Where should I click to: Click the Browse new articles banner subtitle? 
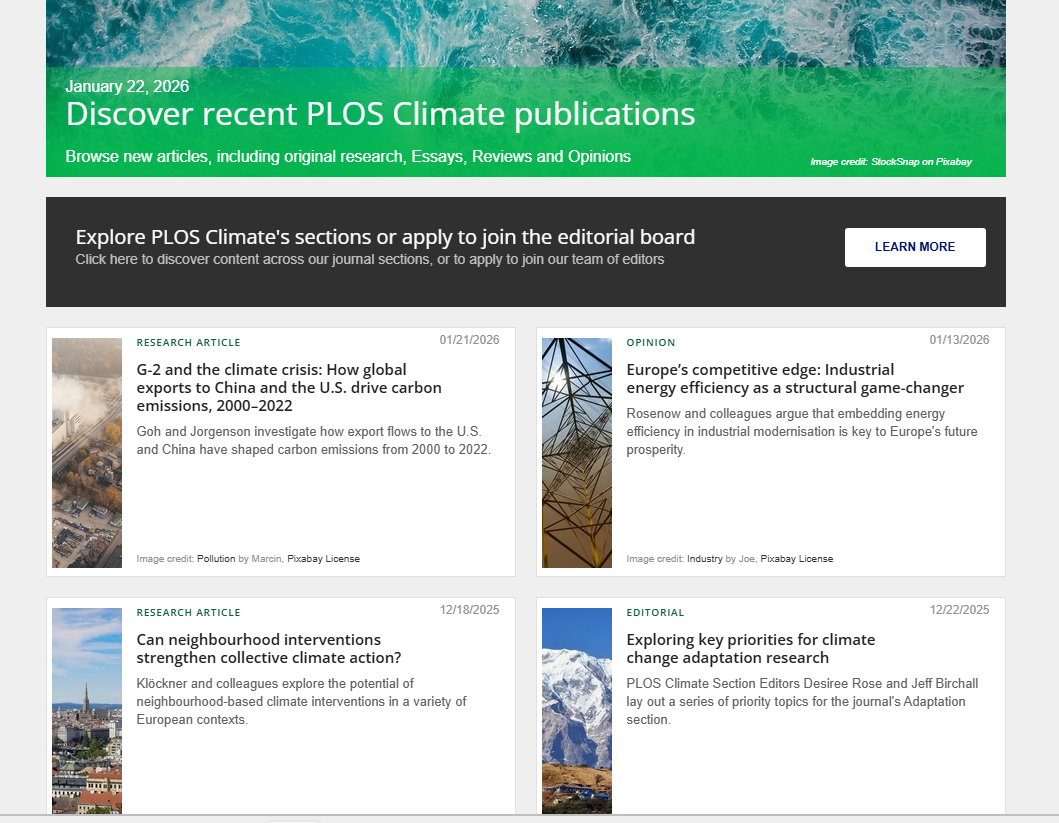click(x=348, y=157)
